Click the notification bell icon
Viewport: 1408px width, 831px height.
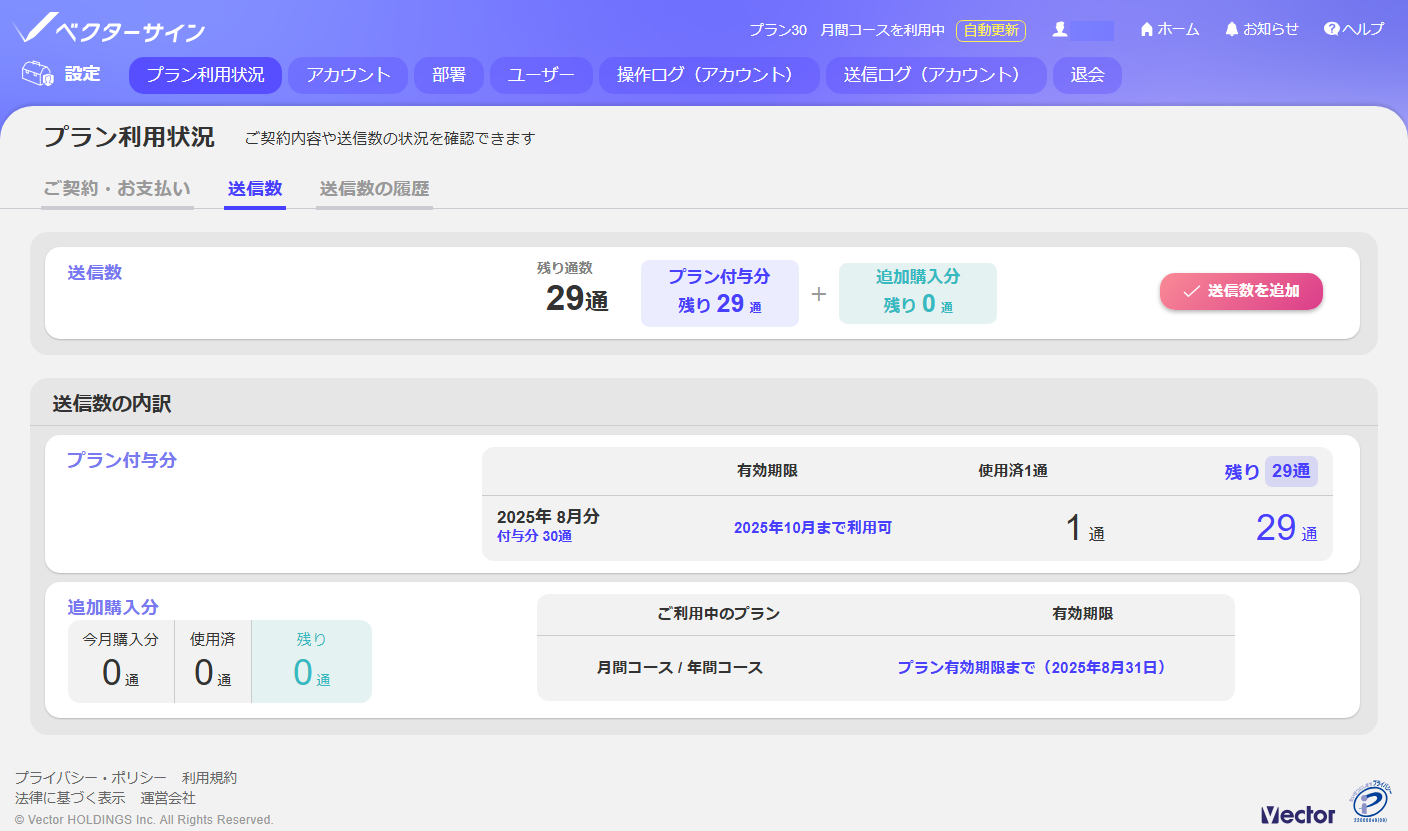pos(1232,30)
